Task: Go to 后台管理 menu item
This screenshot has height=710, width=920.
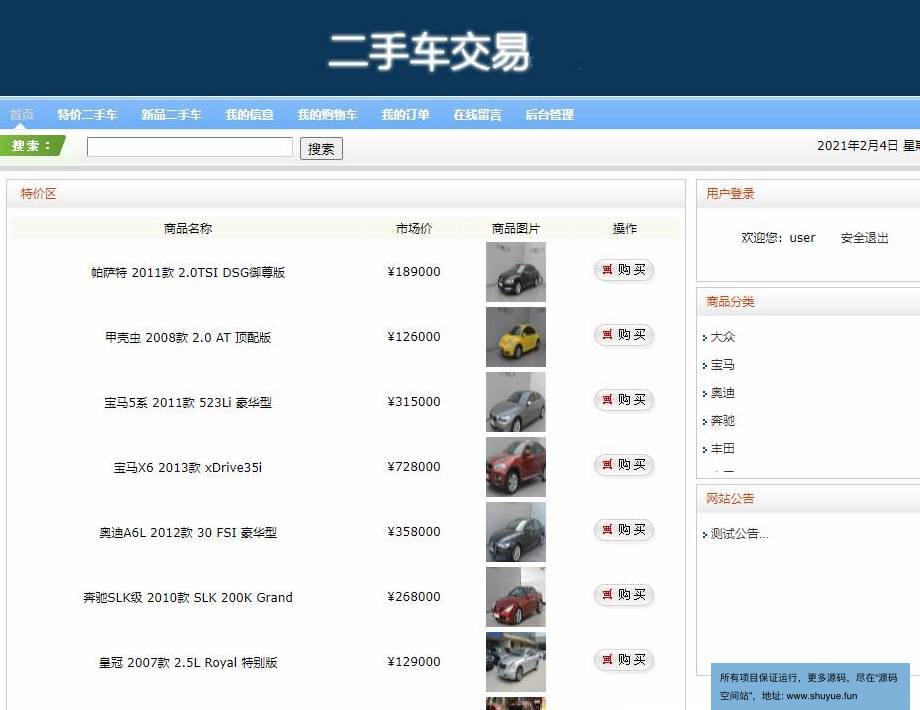Action: pos(550,114)
